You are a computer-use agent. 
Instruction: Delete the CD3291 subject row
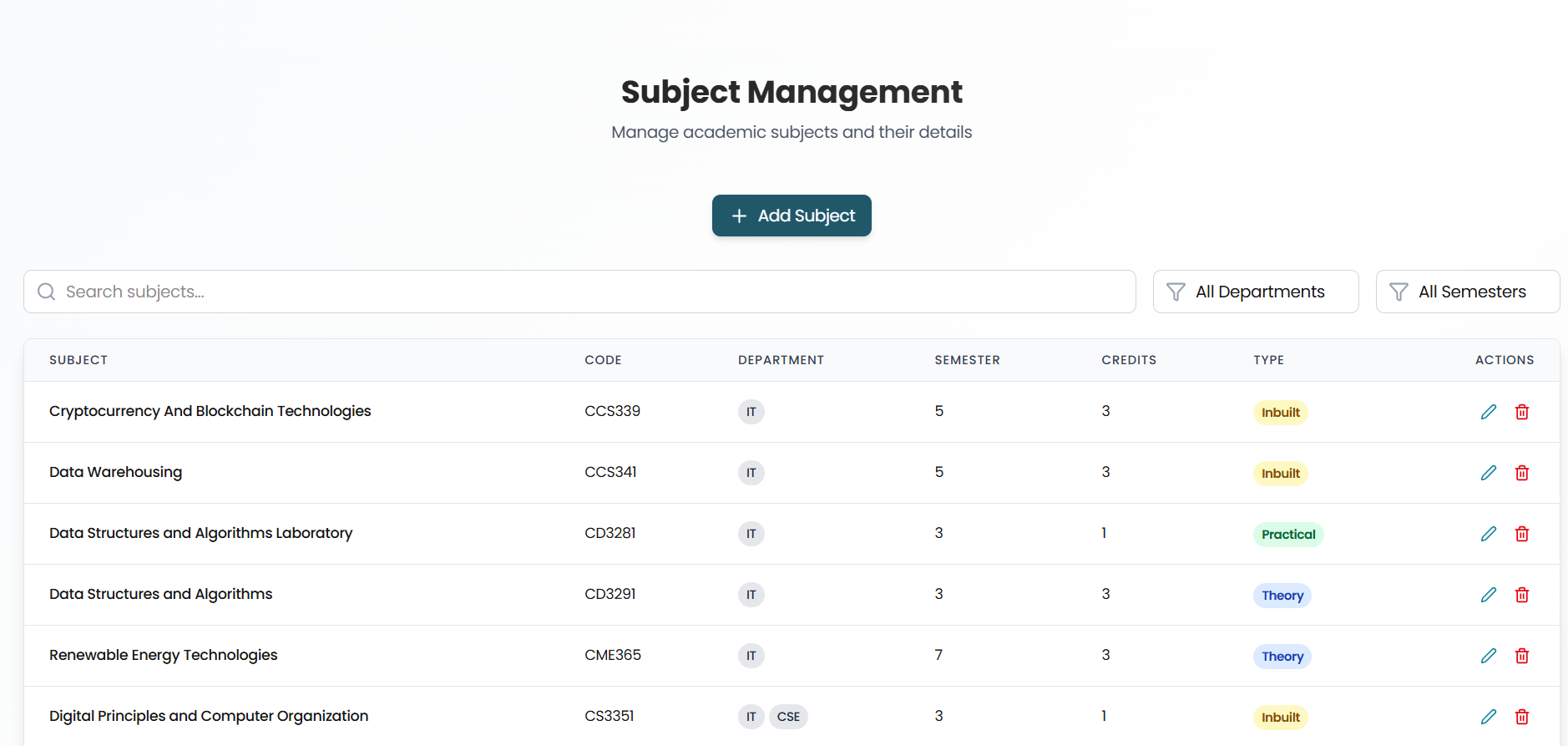(1522, 595)
